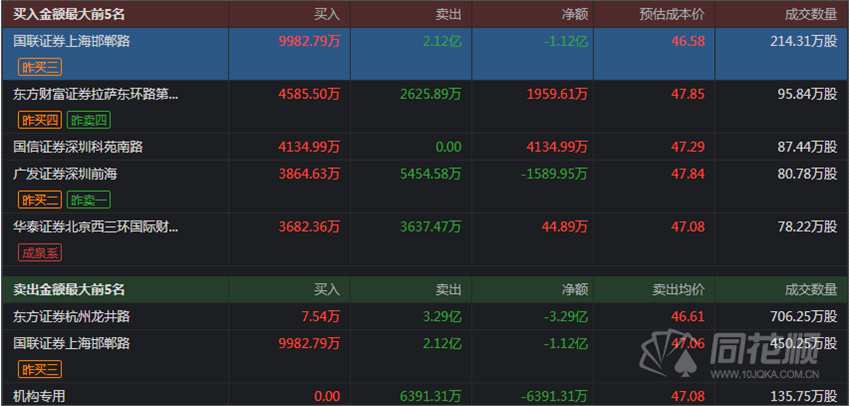Image resolution: width=850 pixels, height=406 pixels.
Task: Click the 成泉系 tag under 华泰证券
Action: click(x=40, y=253)
